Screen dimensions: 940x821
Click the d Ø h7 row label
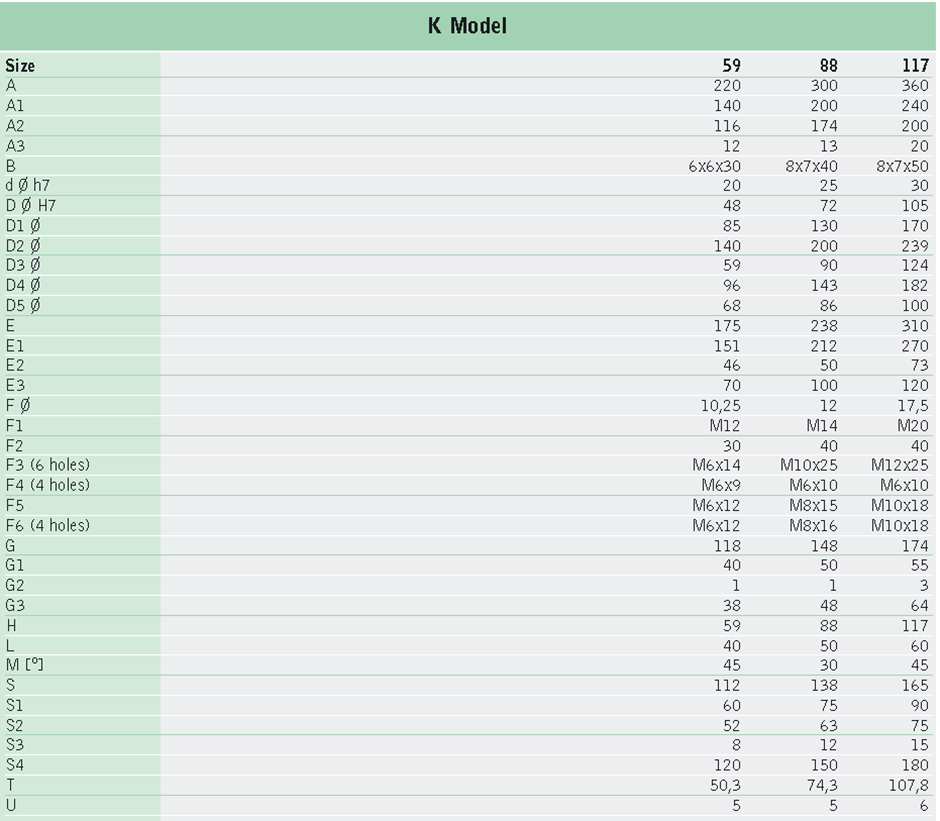coord(27,185)
